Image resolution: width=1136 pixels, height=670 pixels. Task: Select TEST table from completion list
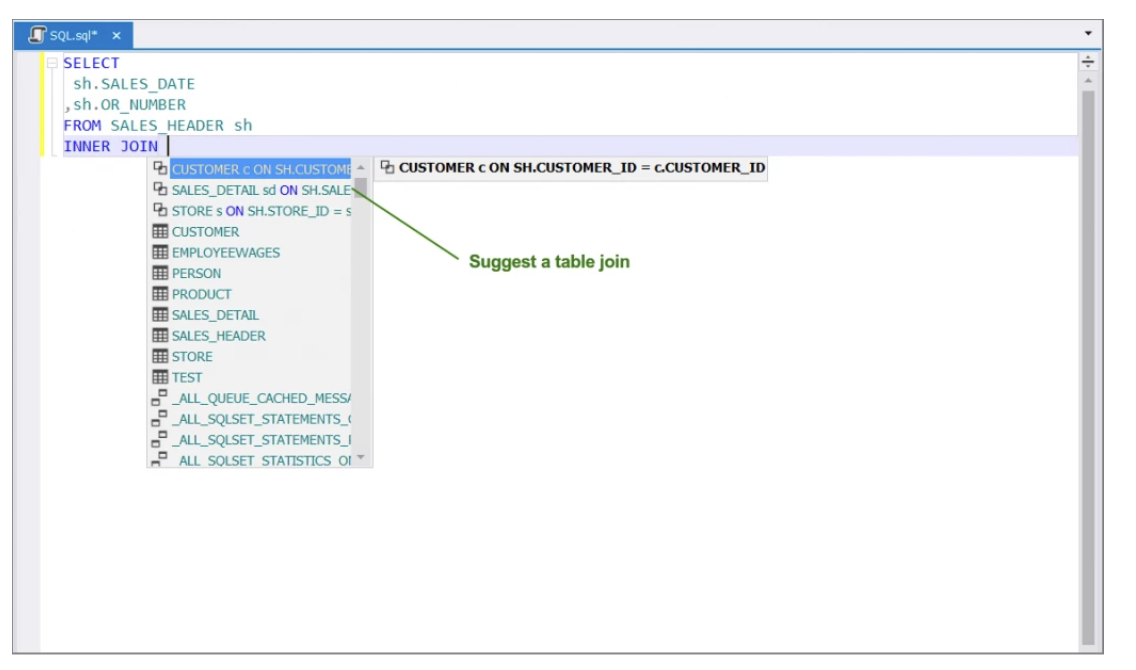pos(187,377)
